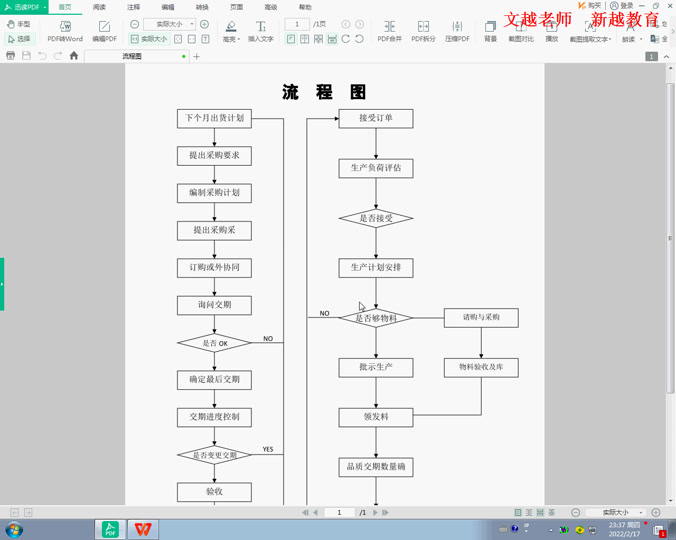Click the home icon in quick toolbar
The image size is (676, 540).
(x=74, y=56)
